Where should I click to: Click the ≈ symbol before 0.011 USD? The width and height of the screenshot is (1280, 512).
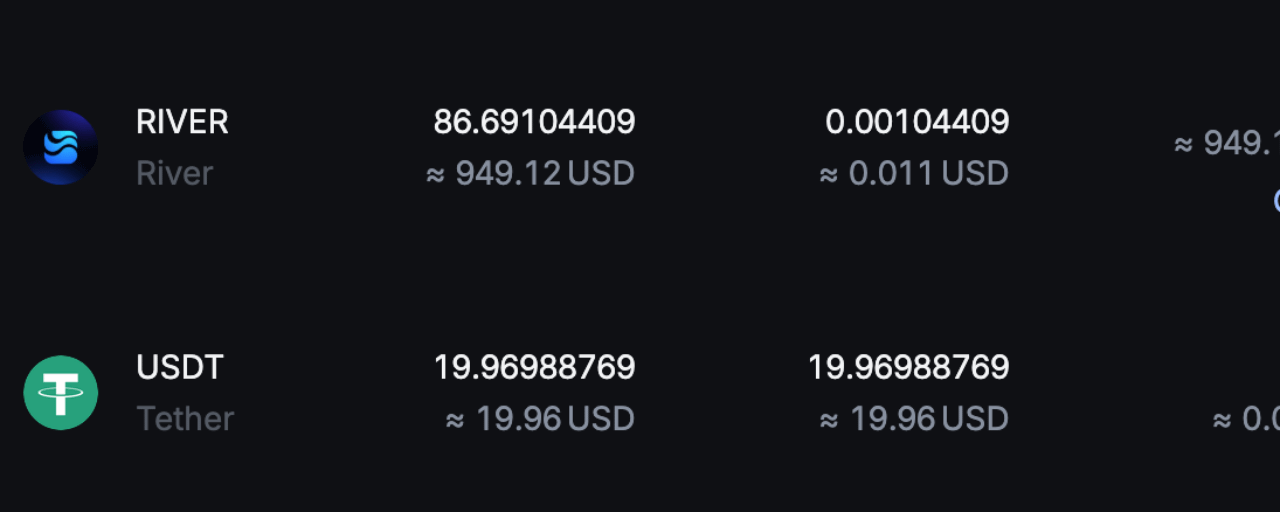pyautogui.click(x=828, y=175)
